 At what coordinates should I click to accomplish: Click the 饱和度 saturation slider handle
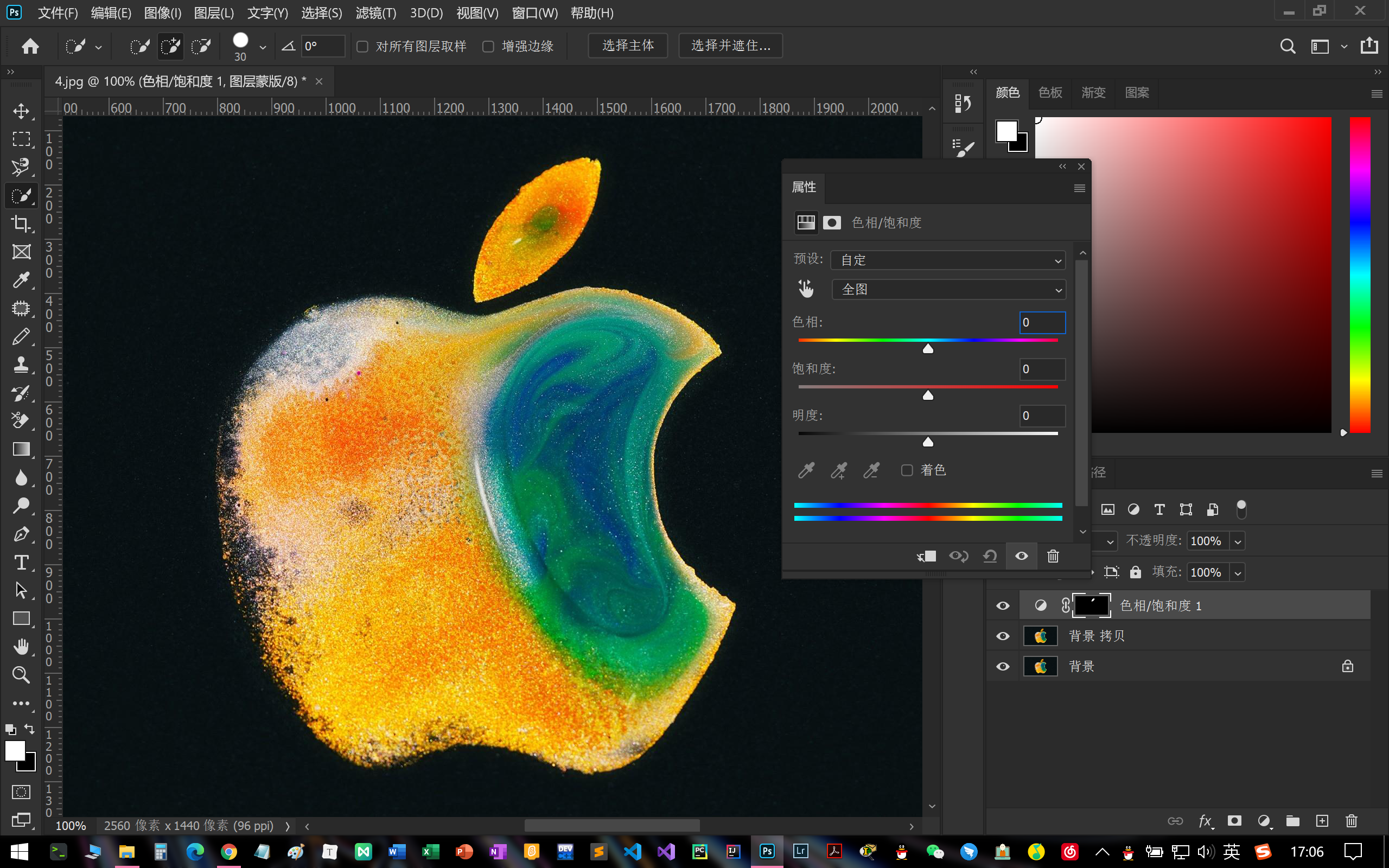click(x=927, y=395)
